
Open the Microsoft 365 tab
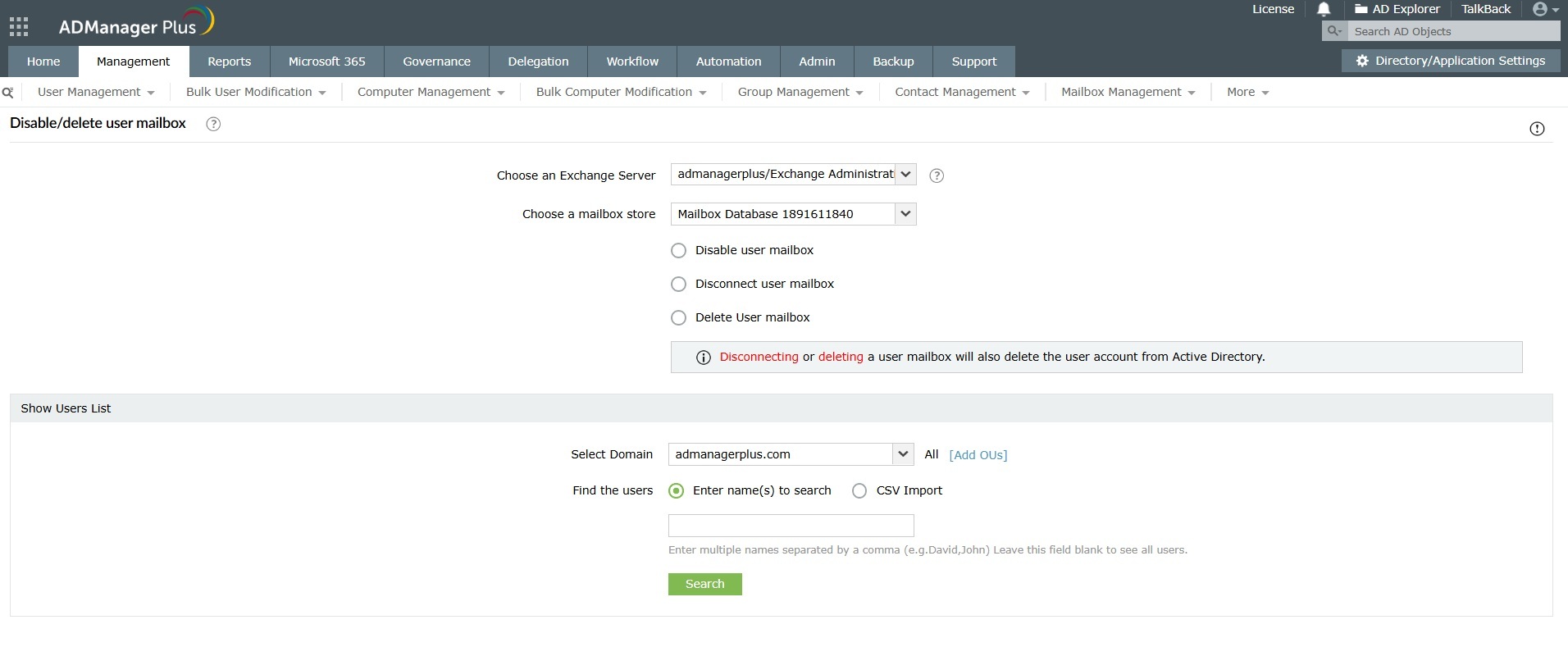point(327,62)
